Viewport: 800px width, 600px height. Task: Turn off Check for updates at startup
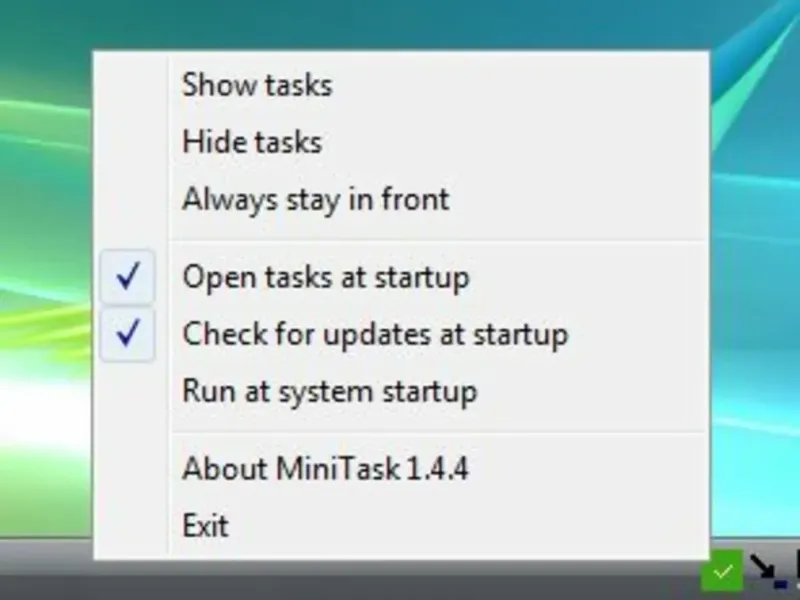click(x=374, y=334)
